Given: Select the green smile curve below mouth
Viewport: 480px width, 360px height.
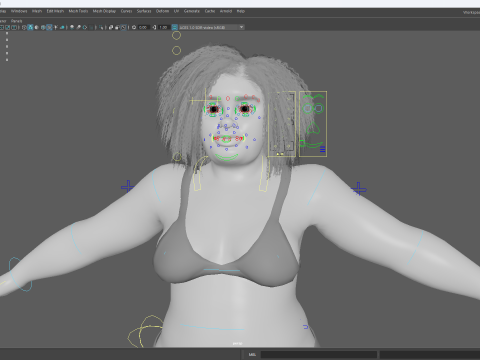Looking at the screenshot, I should [x=227, y=157].
